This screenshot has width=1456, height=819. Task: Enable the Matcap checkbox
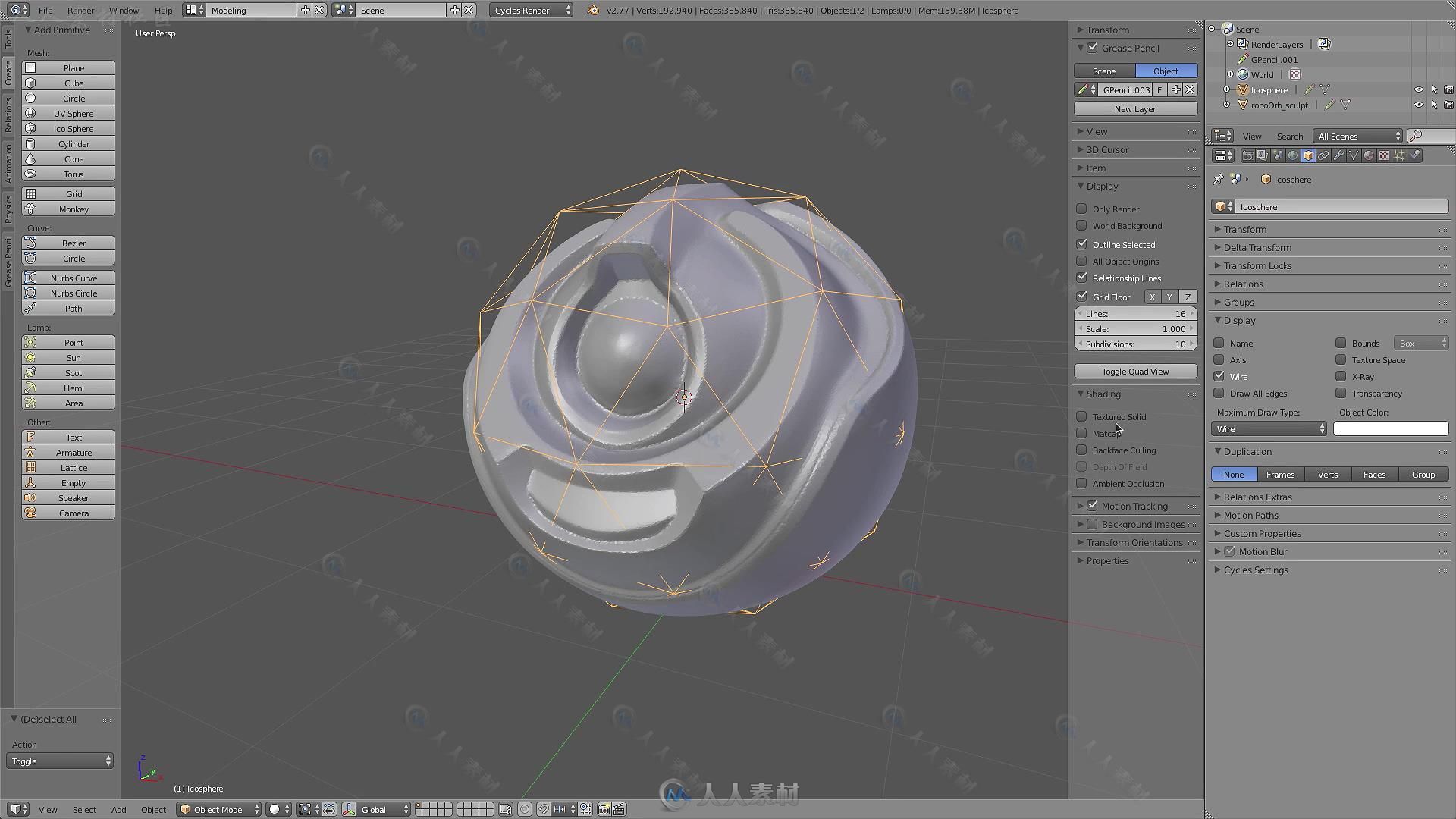click(x=1081, y=433)
